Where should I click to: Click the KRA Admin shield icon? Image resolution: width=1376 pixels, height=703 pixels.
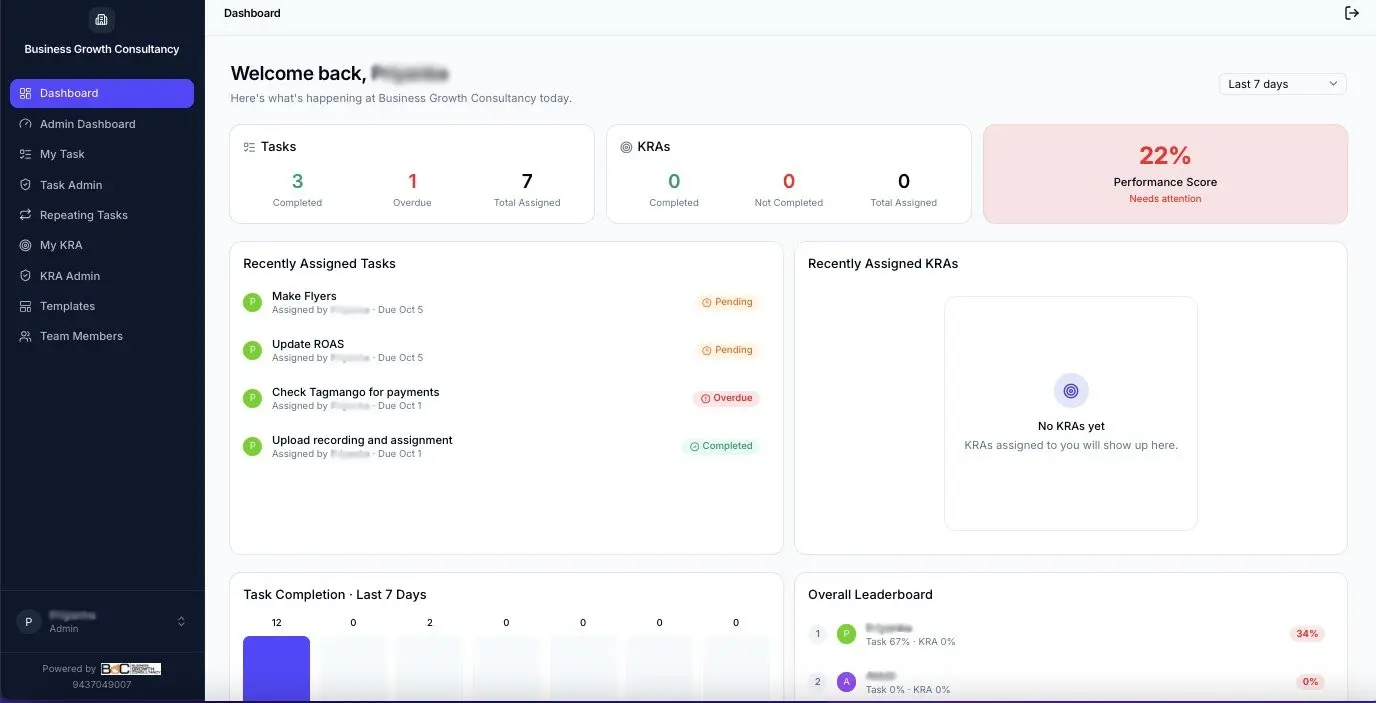[x=26, y=276]
